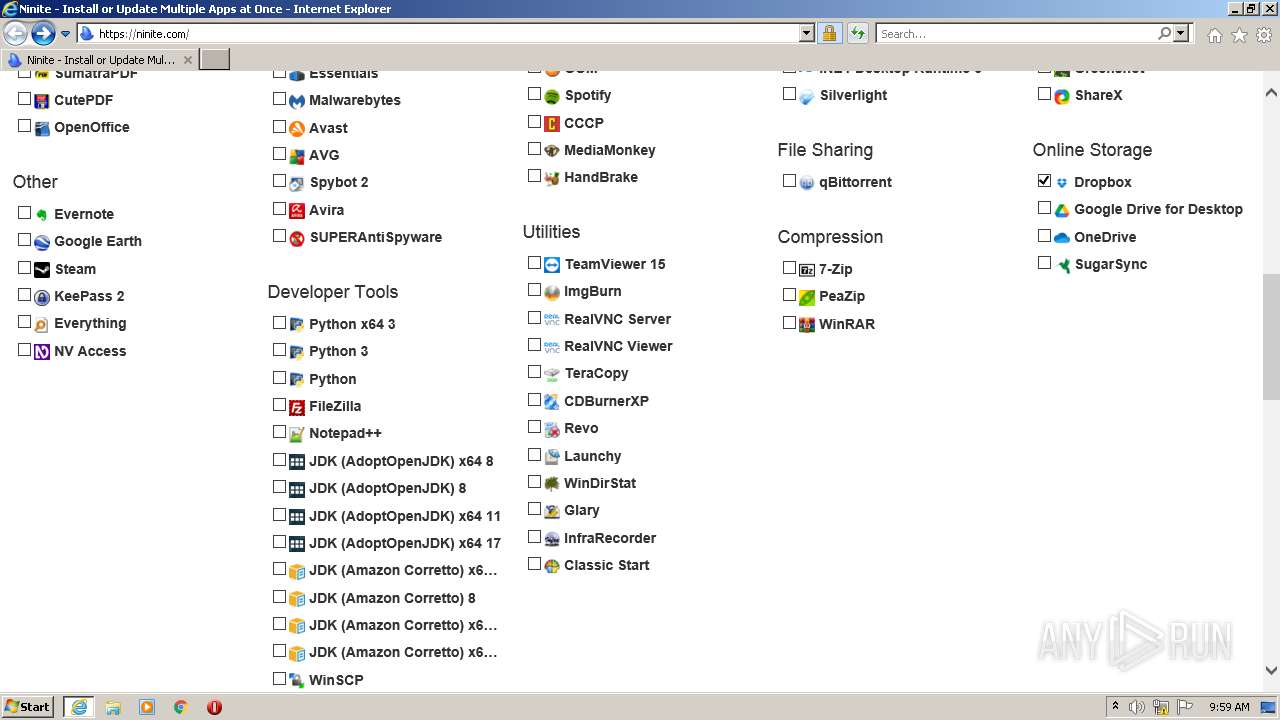Uncheck the Dropbox checkbox
Viewport: 1280px width, 720px height.
1044,181
